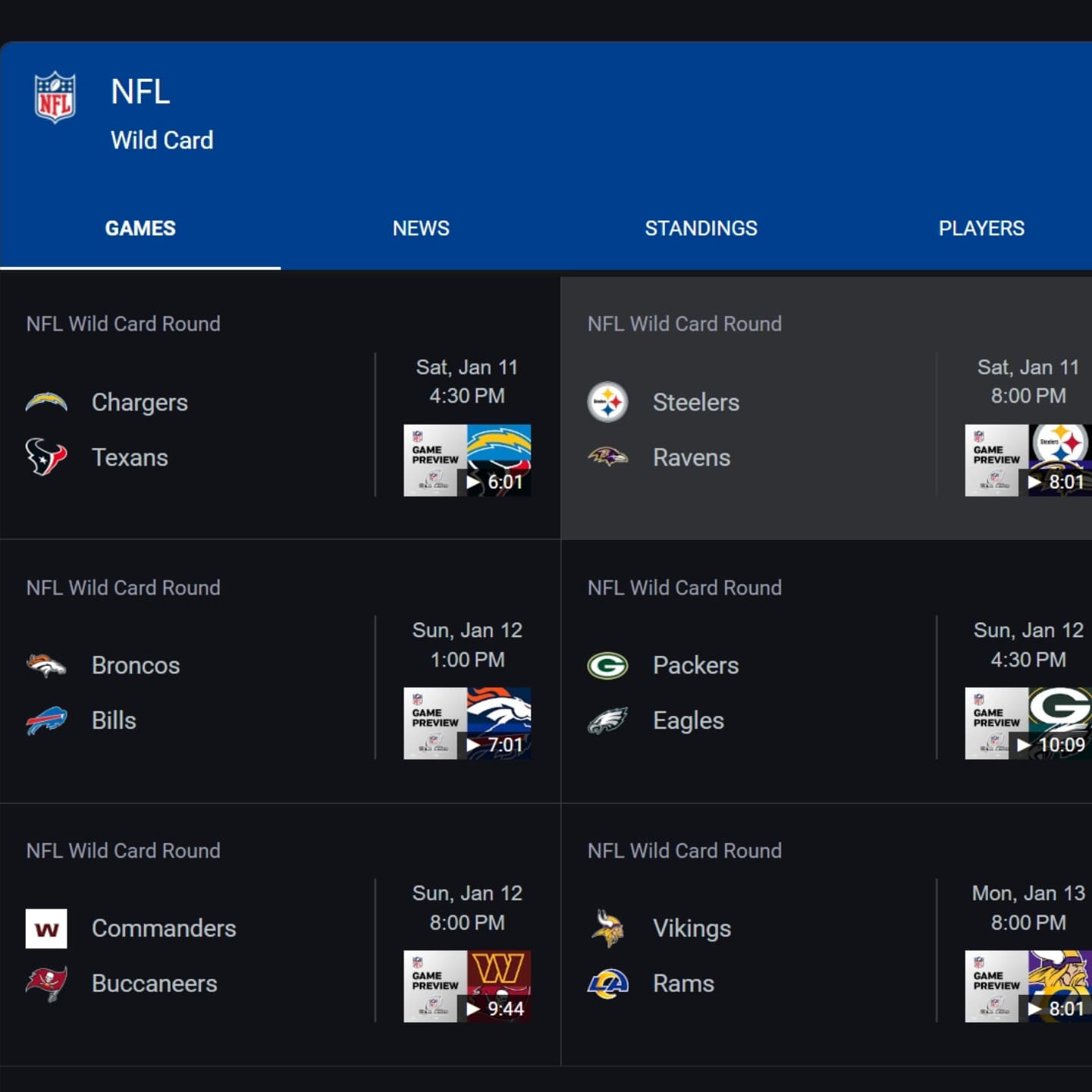Open the Bills team name link

pos(114,720)
